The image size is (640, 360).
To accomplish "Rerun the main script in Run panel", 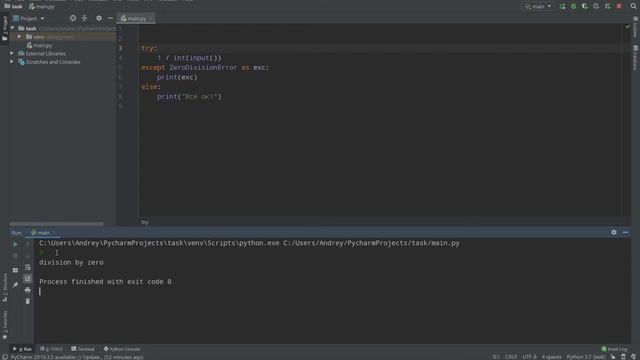I will (x=15, y=244).
